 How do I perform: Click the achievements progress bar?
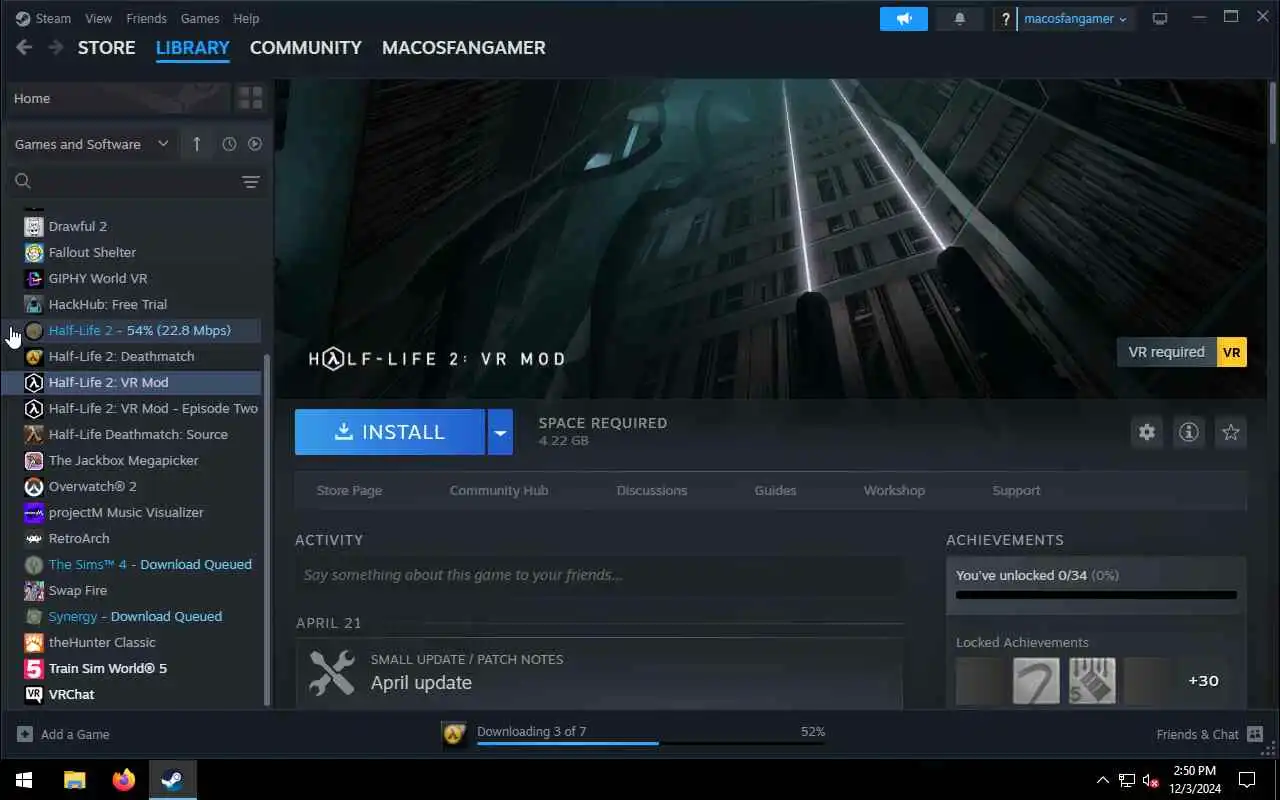click(x=1096, y=595)
